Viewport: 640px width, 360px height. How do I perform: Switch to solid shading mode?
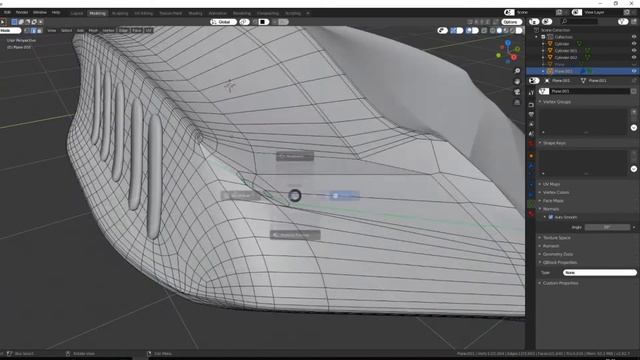point(500,31)
